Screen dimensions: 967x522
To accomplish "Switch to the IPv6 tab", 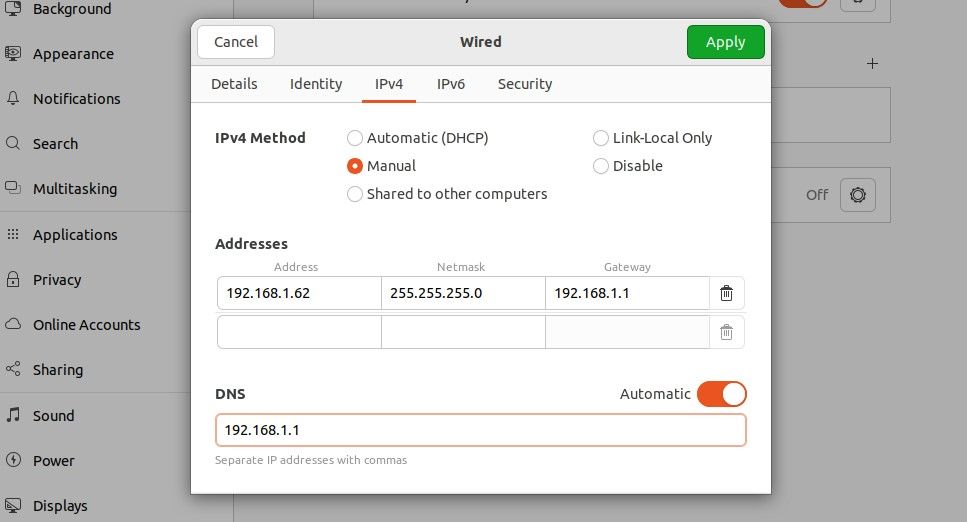I will pos(451,84).
